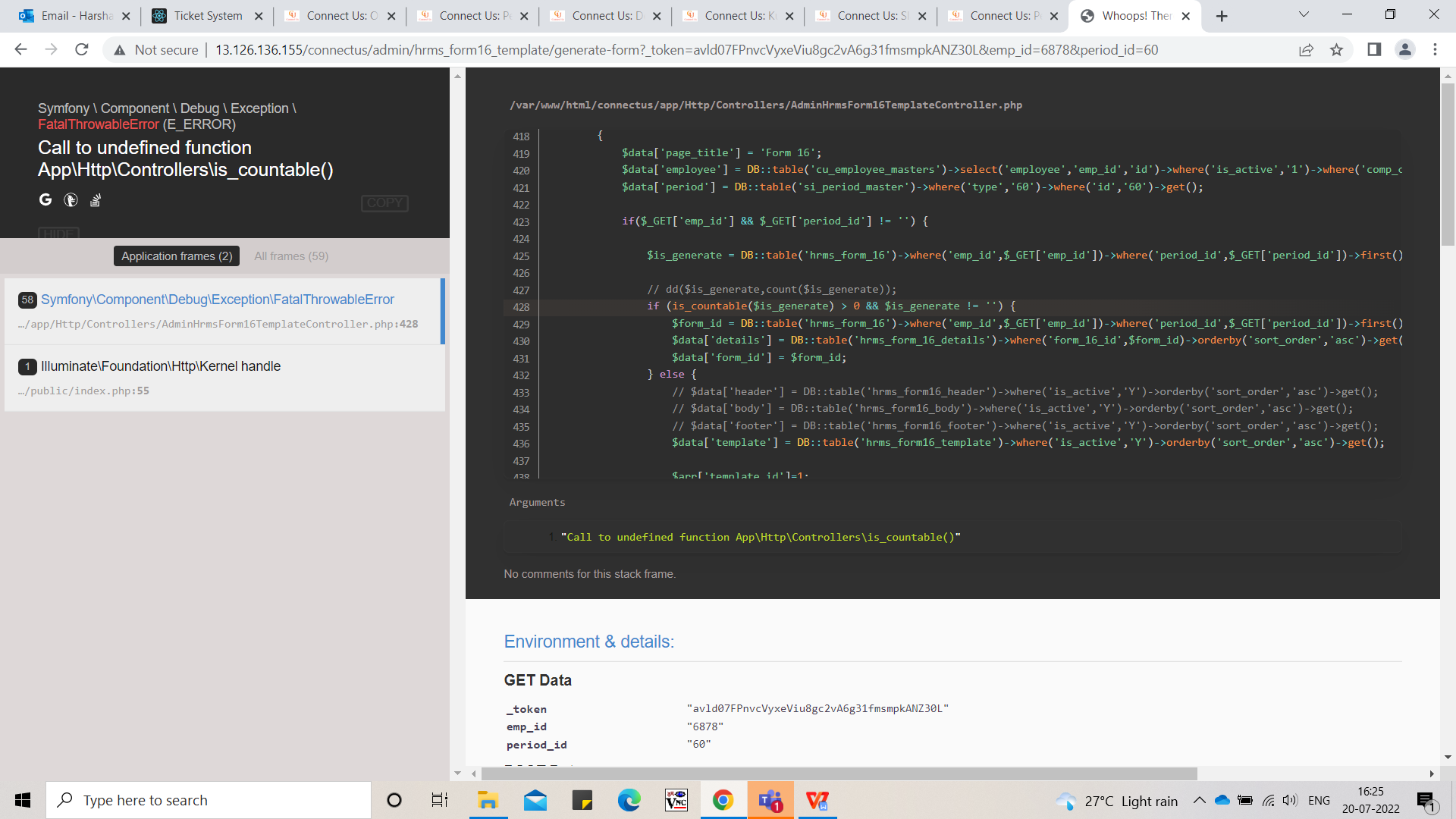Image resolution: width=1456 pixels, height=819 pixels.
Task: Click the controller file path header
Action: tap(766, 105)
